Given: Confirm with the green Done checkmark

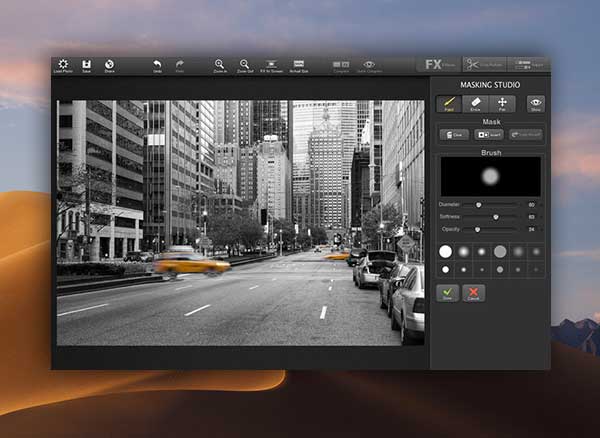Looking at the screenshot, I should tap(448, 293).
